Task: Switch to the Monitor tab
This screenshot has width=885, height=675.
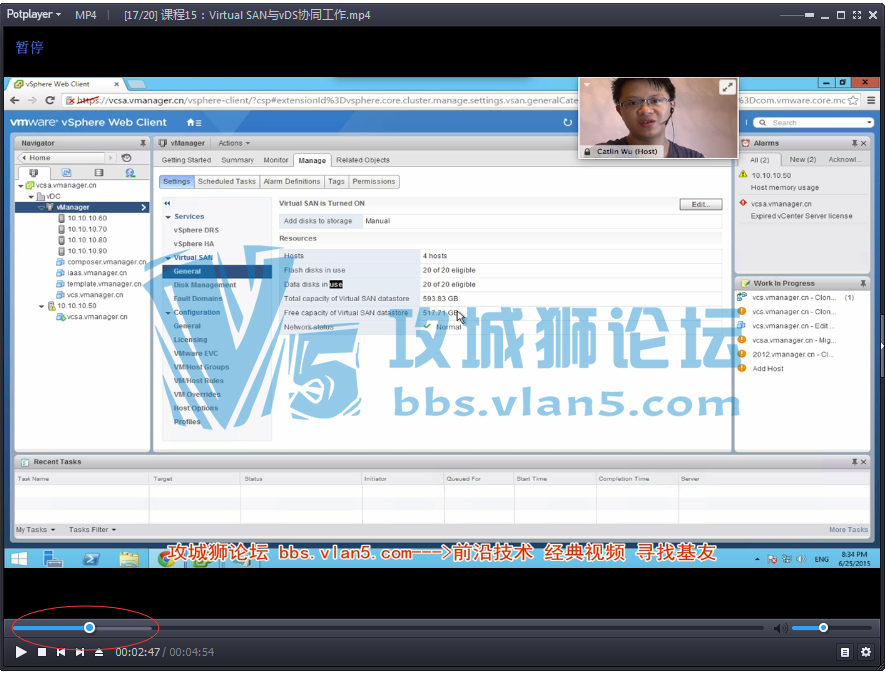Action: [276, 160]
